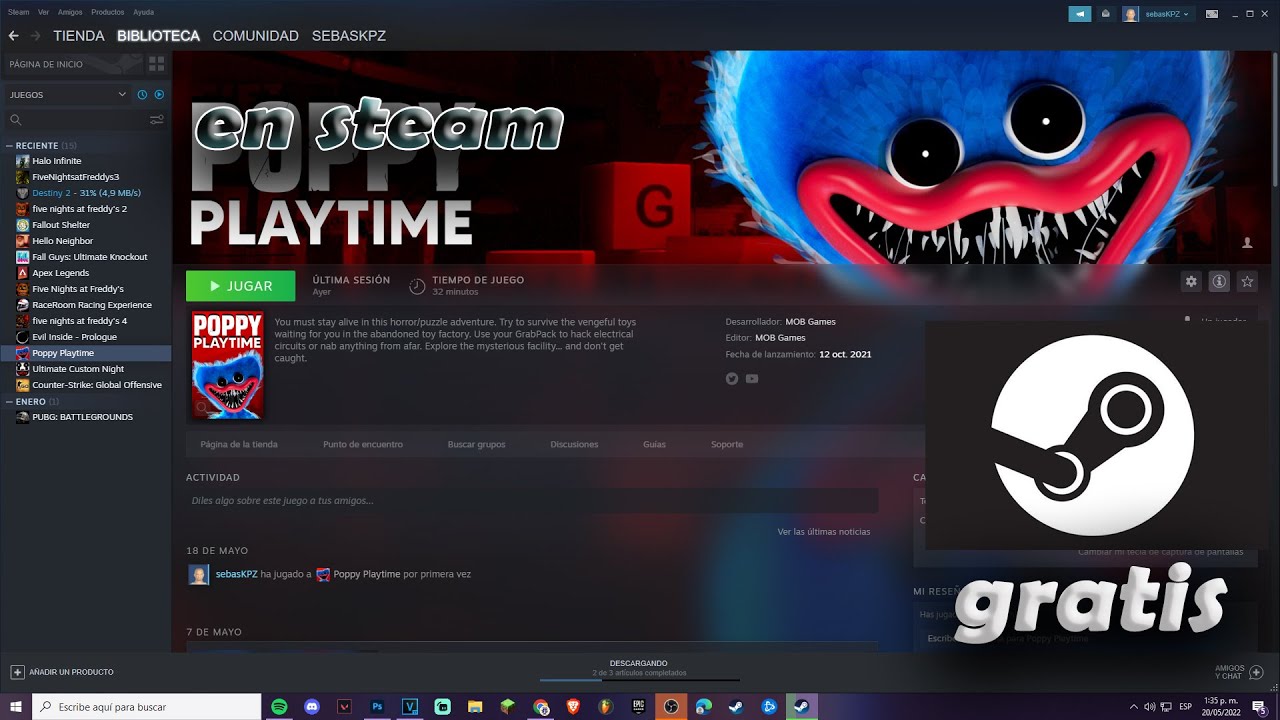Sort games by recent activity clock icon
1280x720 pixels.
(x=143, y=95)
